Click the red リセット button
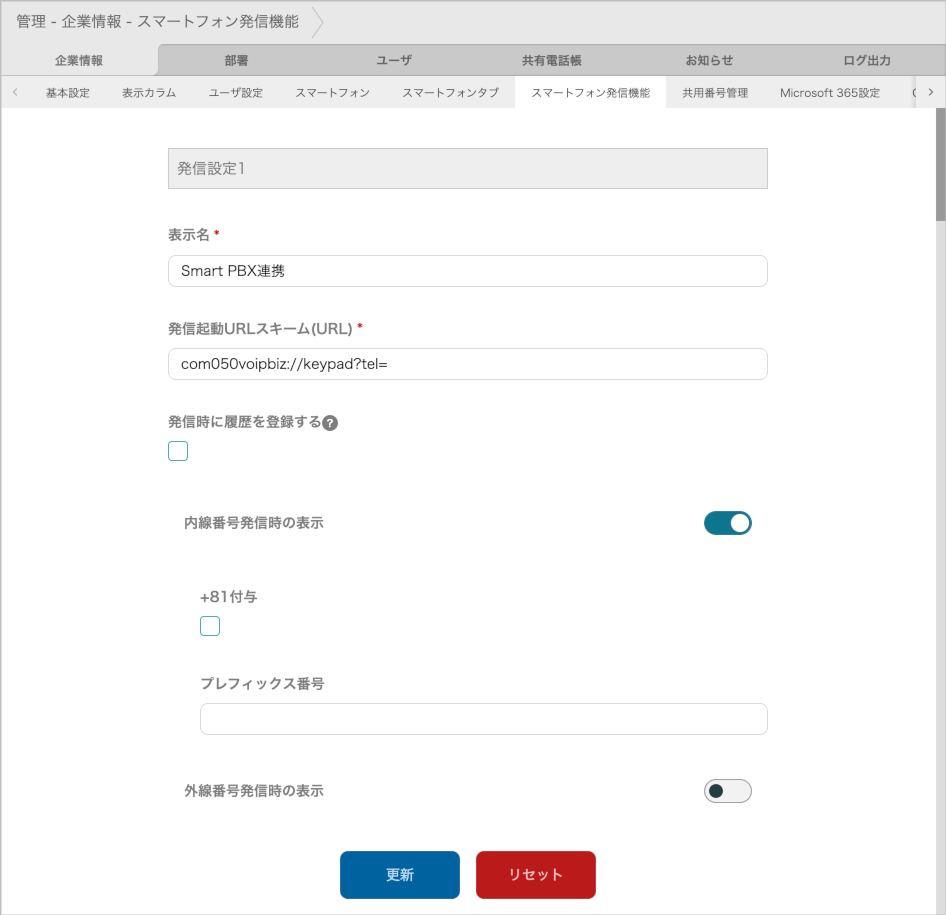Image resolution: width=946 pixels, height=915 pixels. 536,875
